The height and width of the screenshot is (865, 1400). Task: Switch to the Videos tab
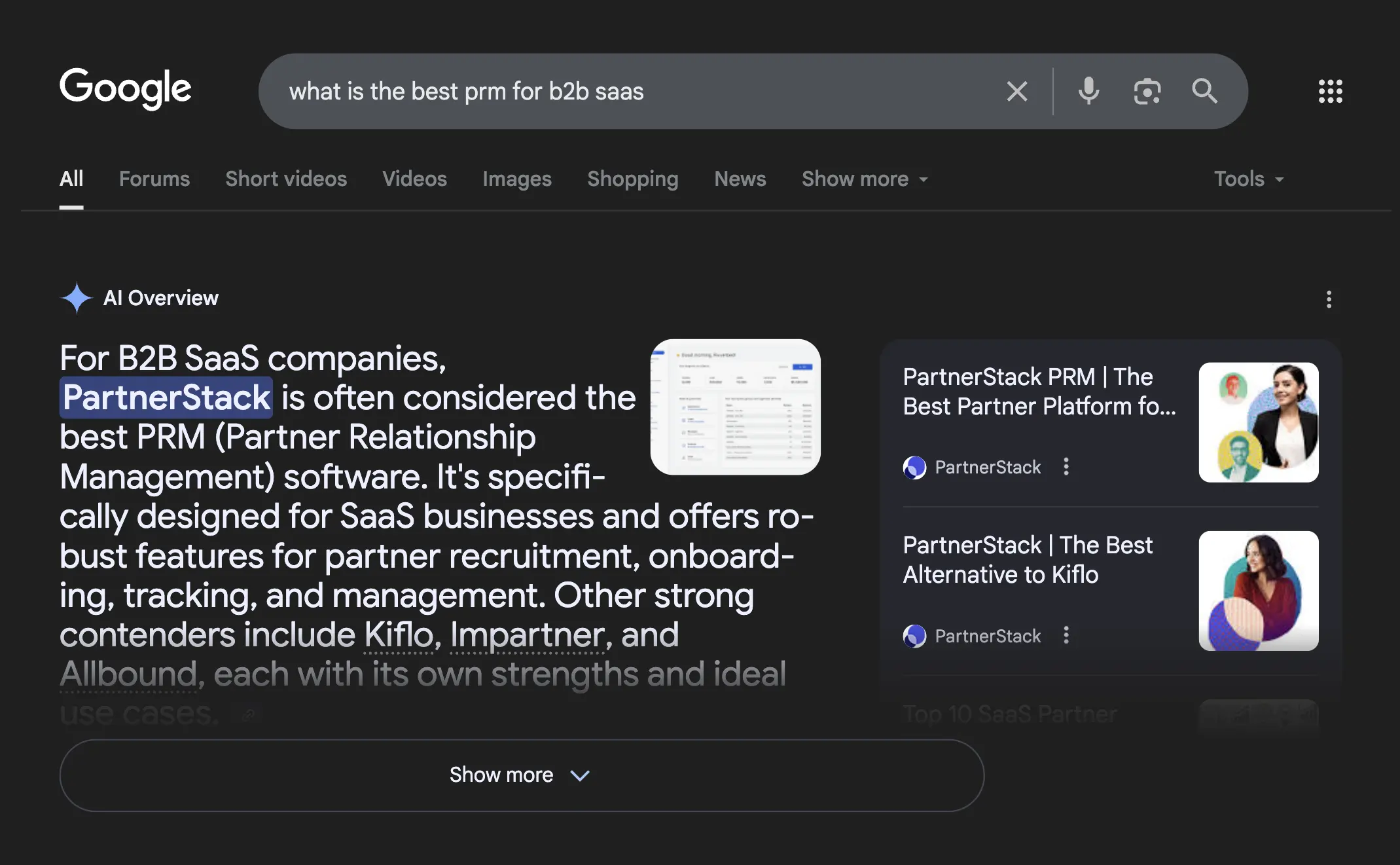[414, 179]
